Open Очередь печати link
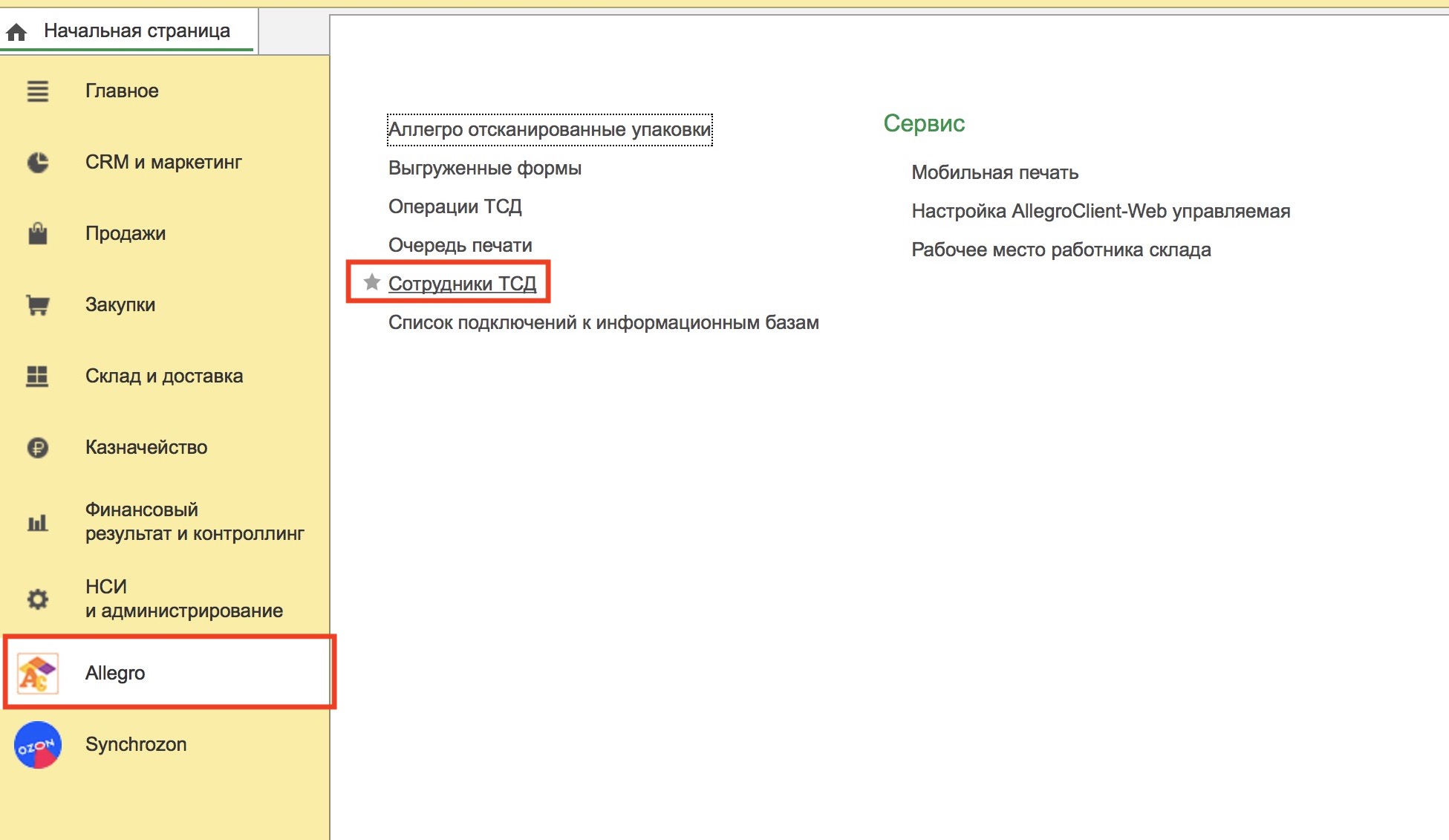Image resolution: width=1449 pixels, height=840 pixels. coord(460,246)
